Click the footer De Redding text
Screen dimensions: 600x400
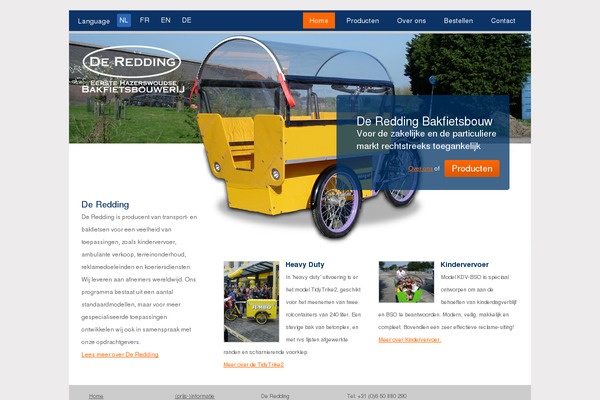click(275, 396)
